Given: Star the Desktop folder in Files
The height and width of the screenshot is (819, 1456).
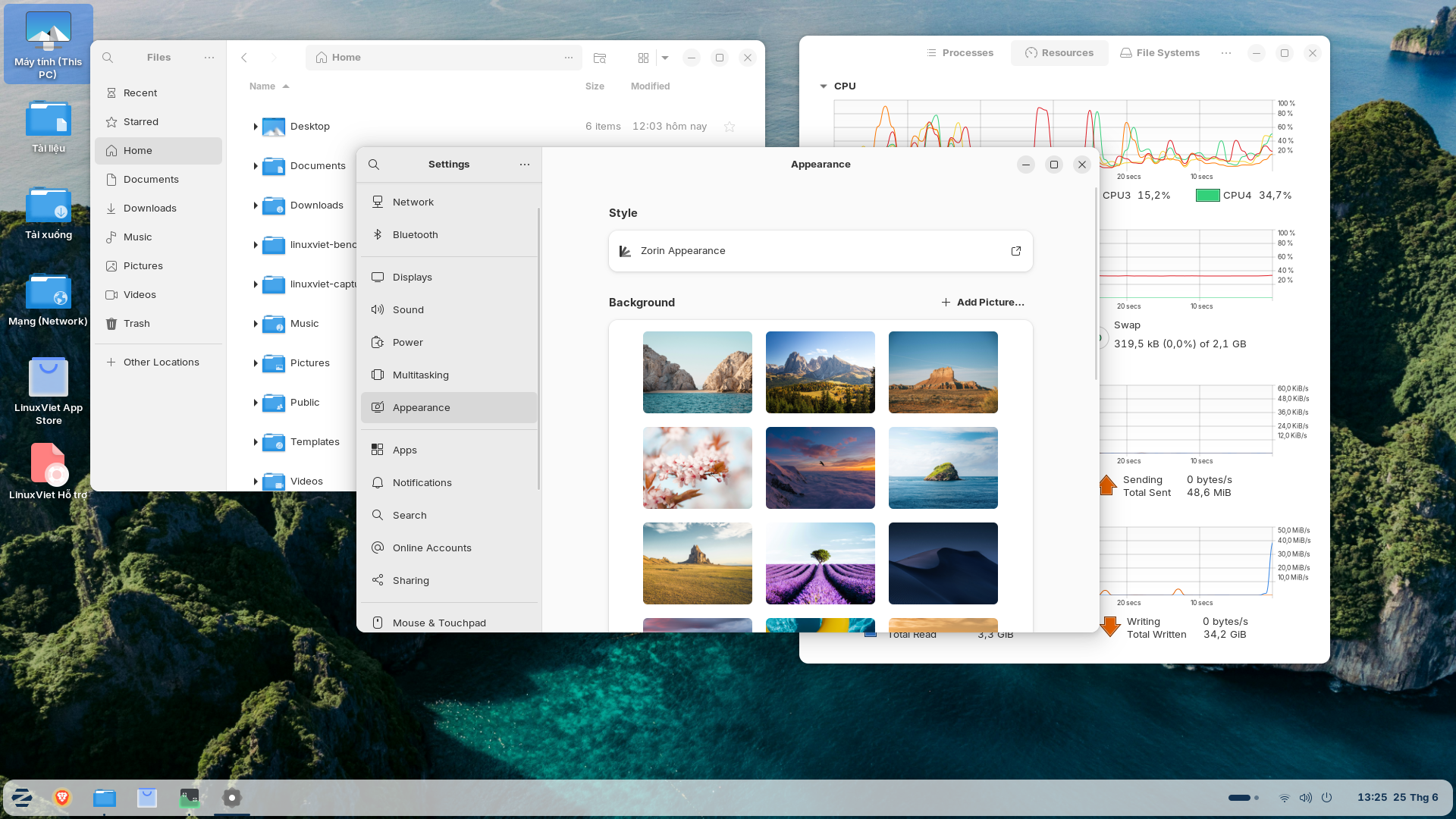Looking at the screenshot, I should [x=730, y=127].
